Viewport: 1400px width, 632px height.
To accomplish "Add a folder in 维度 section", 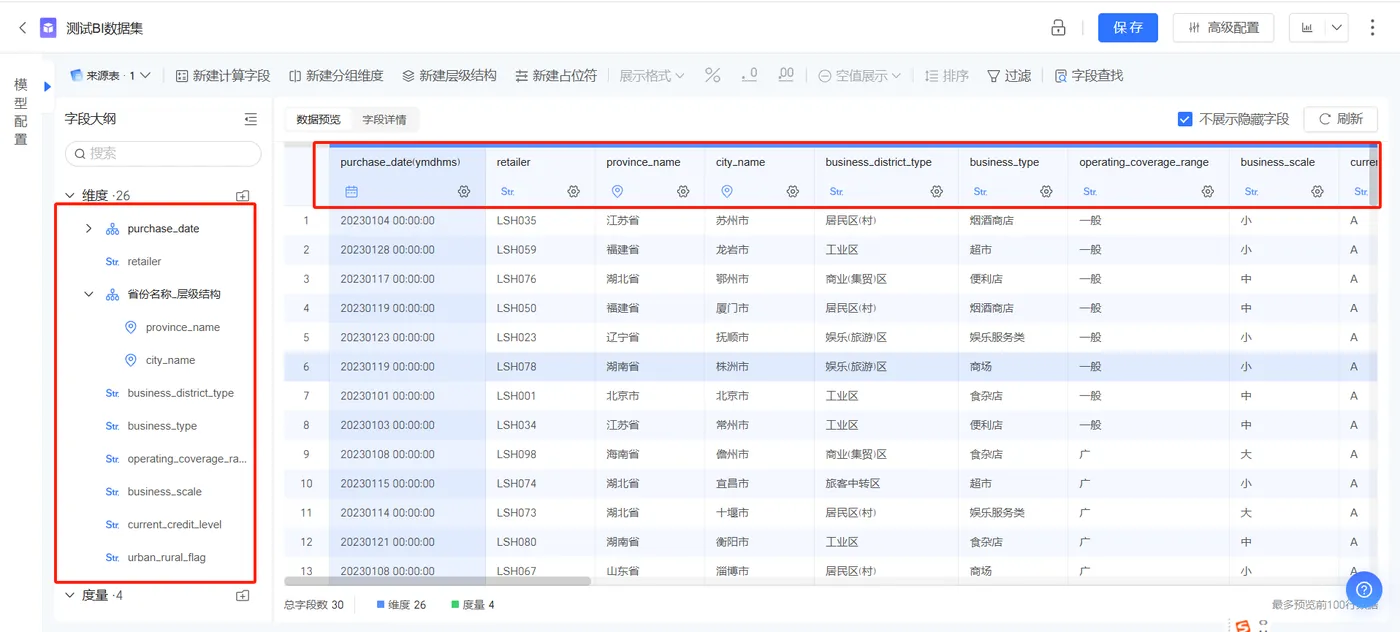I will tap(242, 196).
